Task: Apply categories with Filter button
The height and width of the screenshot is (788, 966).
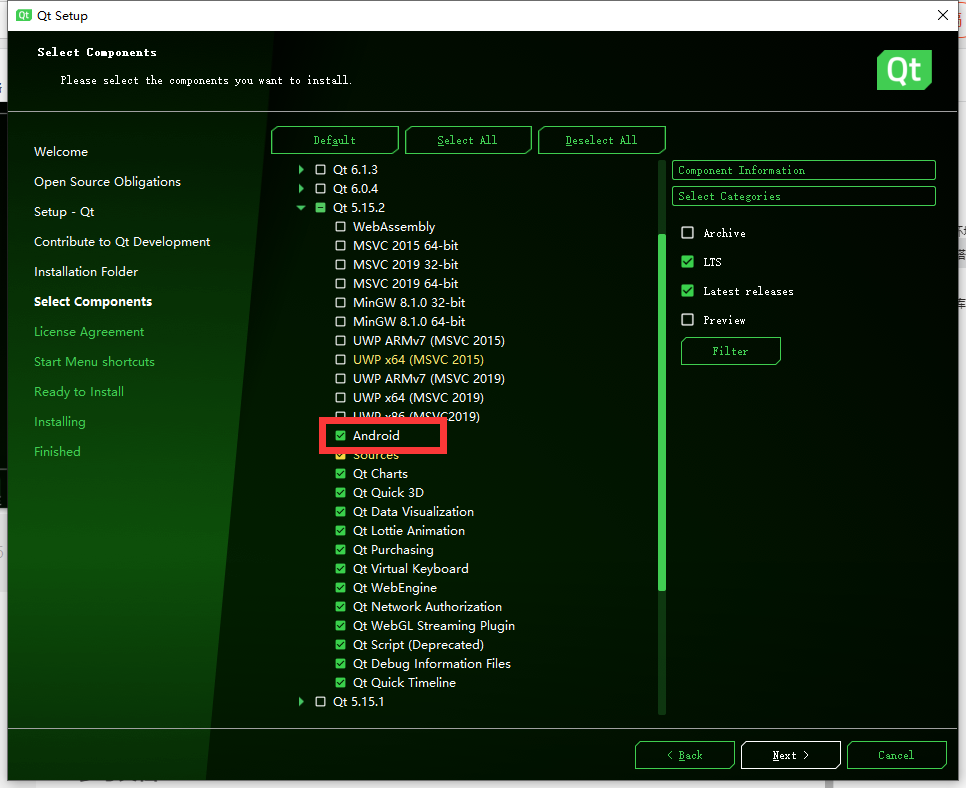Action: [x=731, y=351]
